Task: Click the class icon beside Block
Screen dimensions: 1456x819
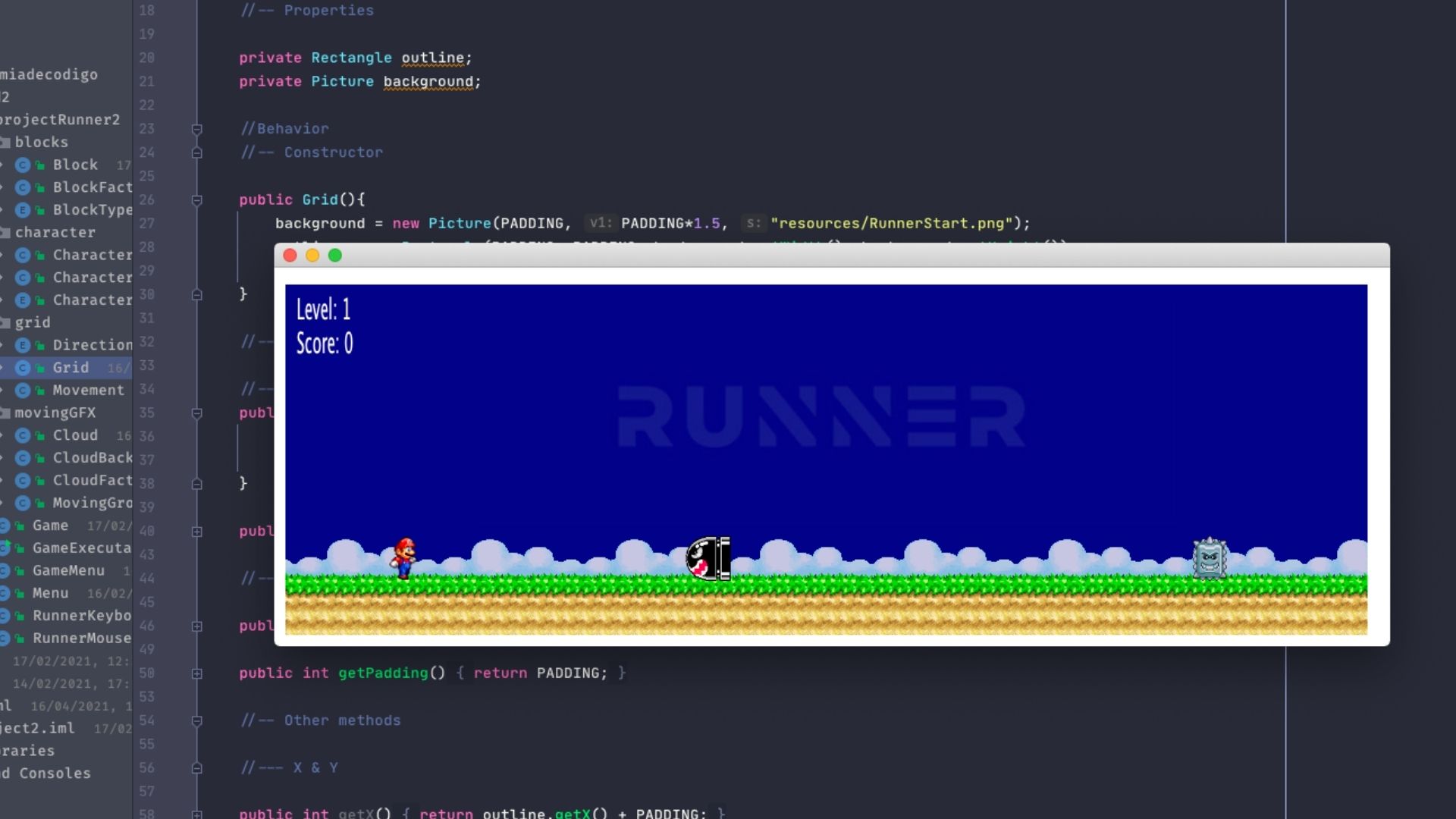Action: (23, 165)
